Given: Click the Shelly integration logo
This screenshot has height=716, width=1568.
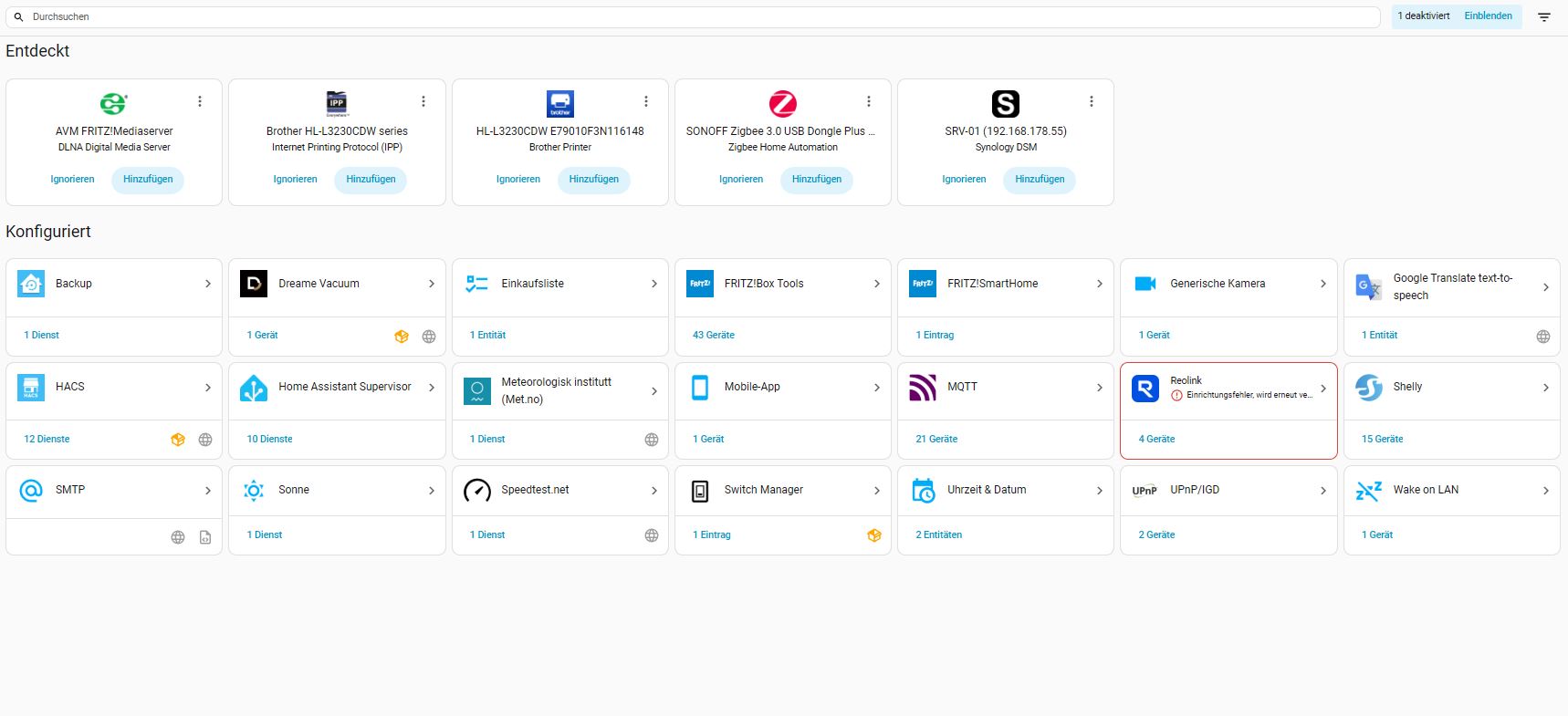Looking at the screenshot, I should click(x=1368, y=388).
